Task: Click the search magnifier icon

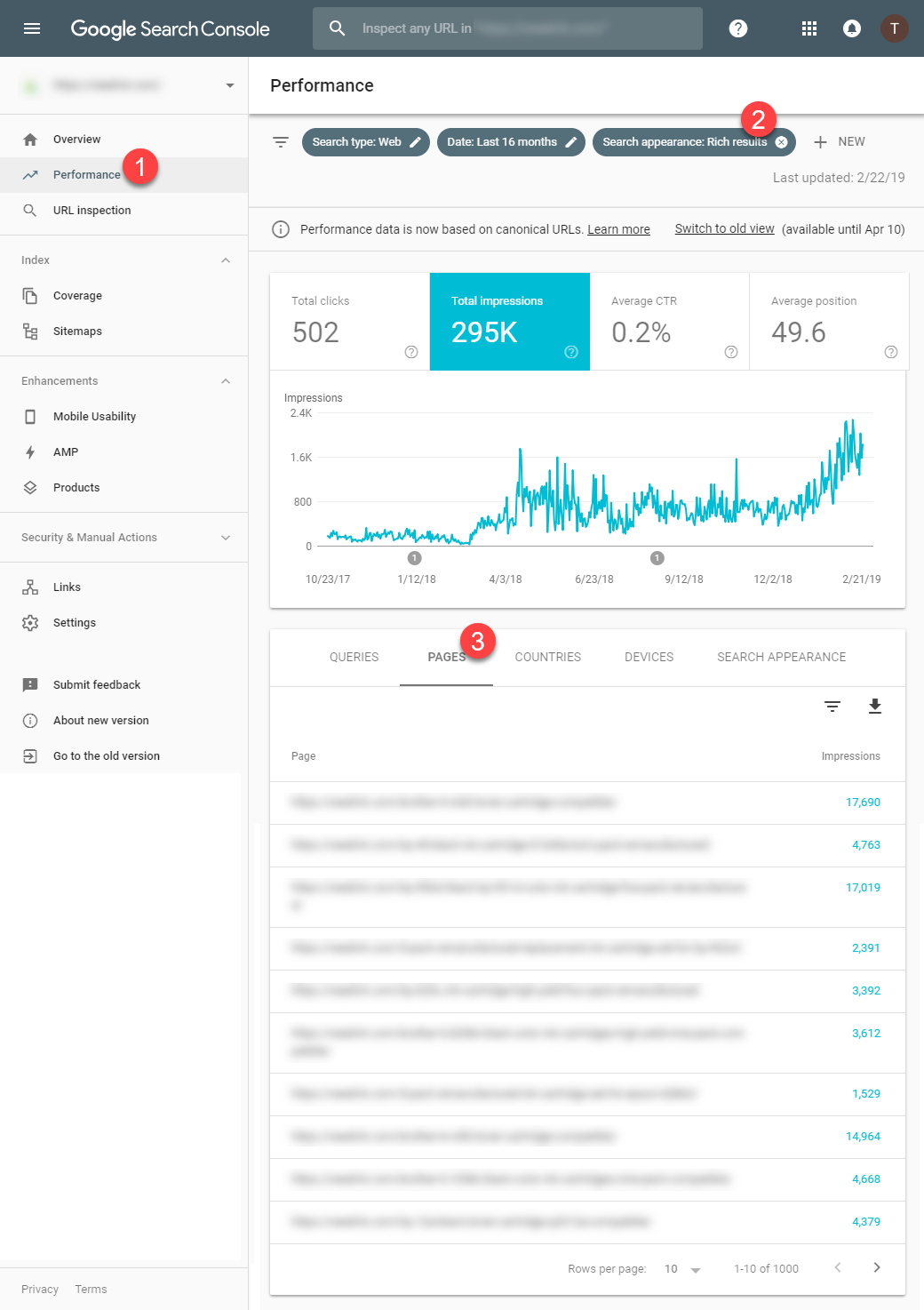Action: point(338,28)
